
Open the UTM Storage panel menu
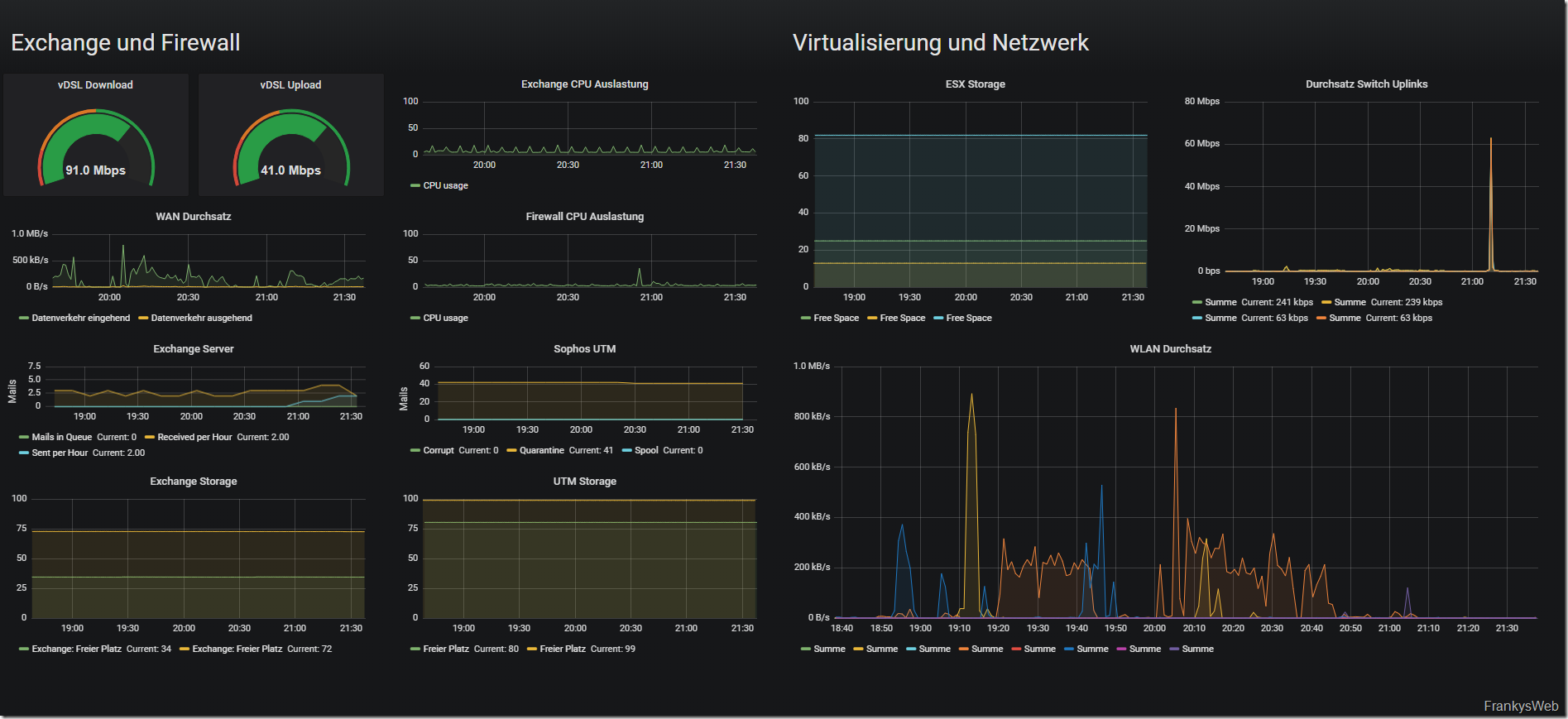(584, 481)
